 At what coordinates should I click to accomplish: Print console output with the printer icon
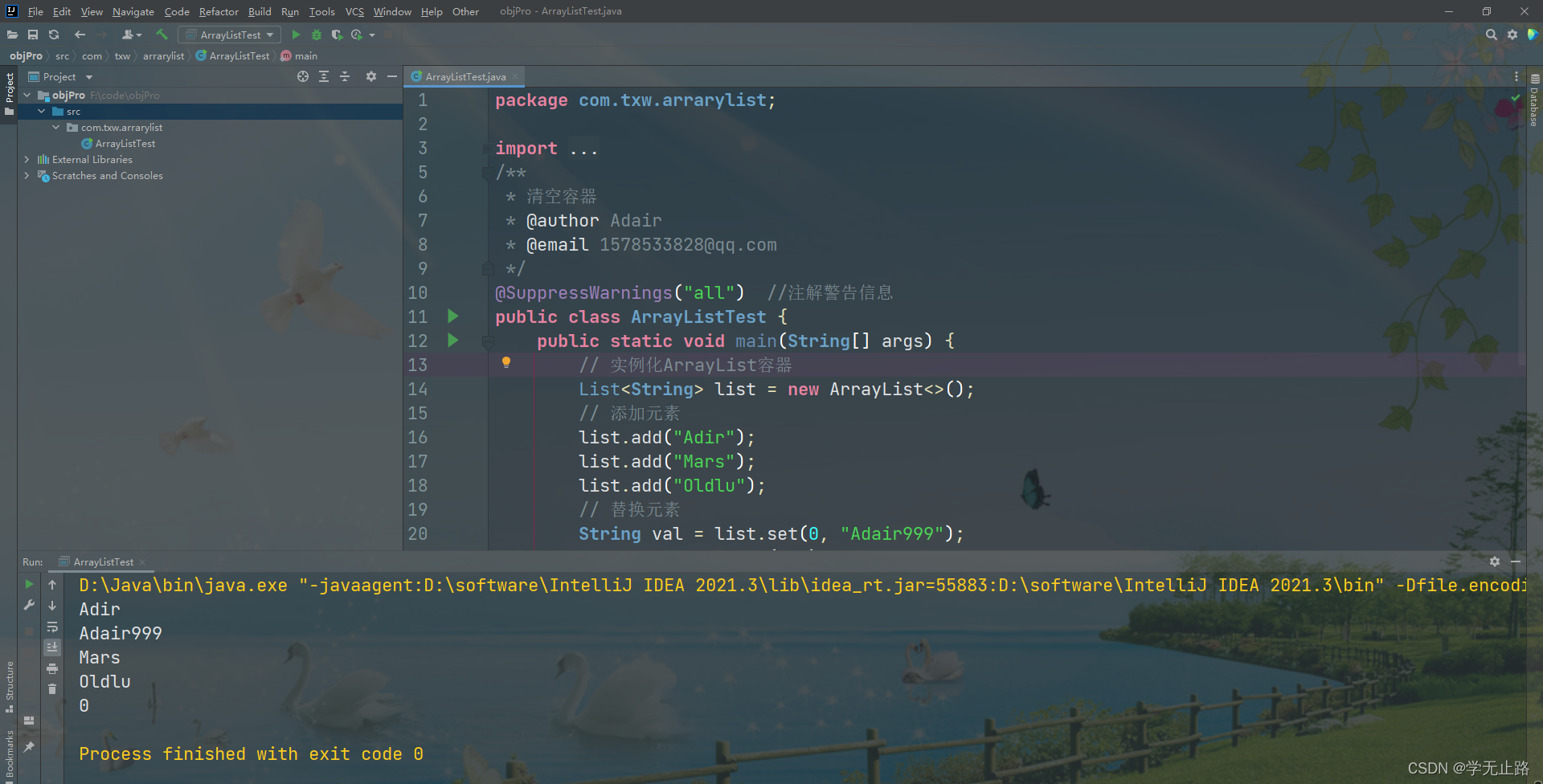tap(52, 668)
